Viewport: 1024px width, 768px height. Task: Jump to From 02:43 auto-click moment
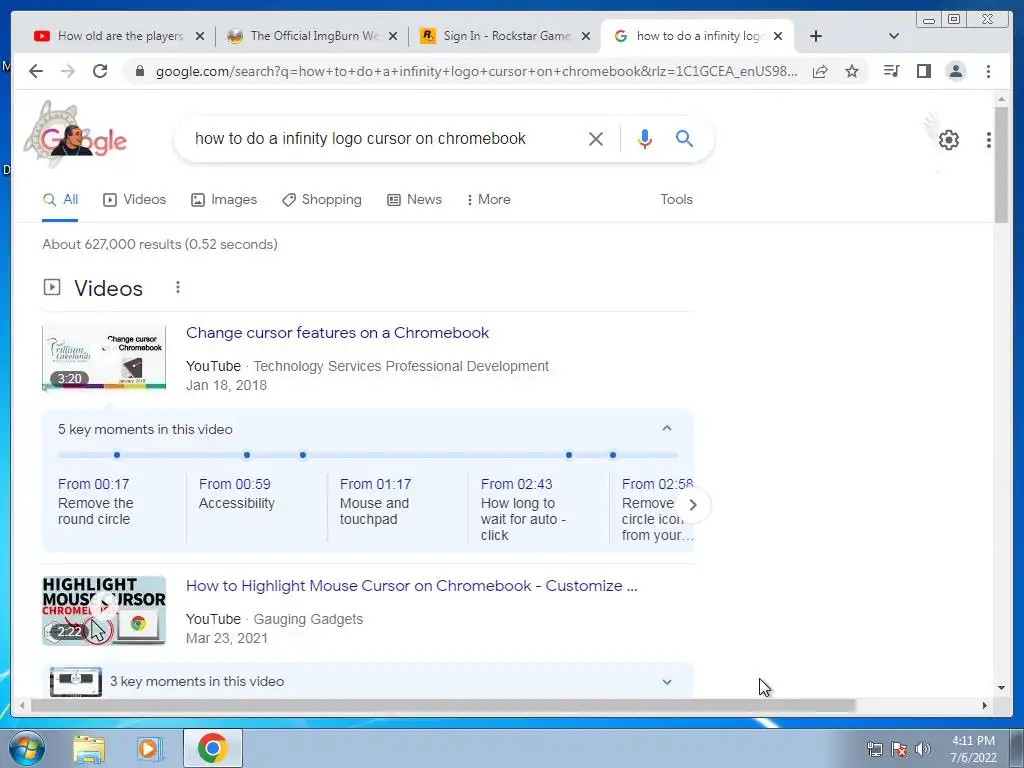[523, 509]
